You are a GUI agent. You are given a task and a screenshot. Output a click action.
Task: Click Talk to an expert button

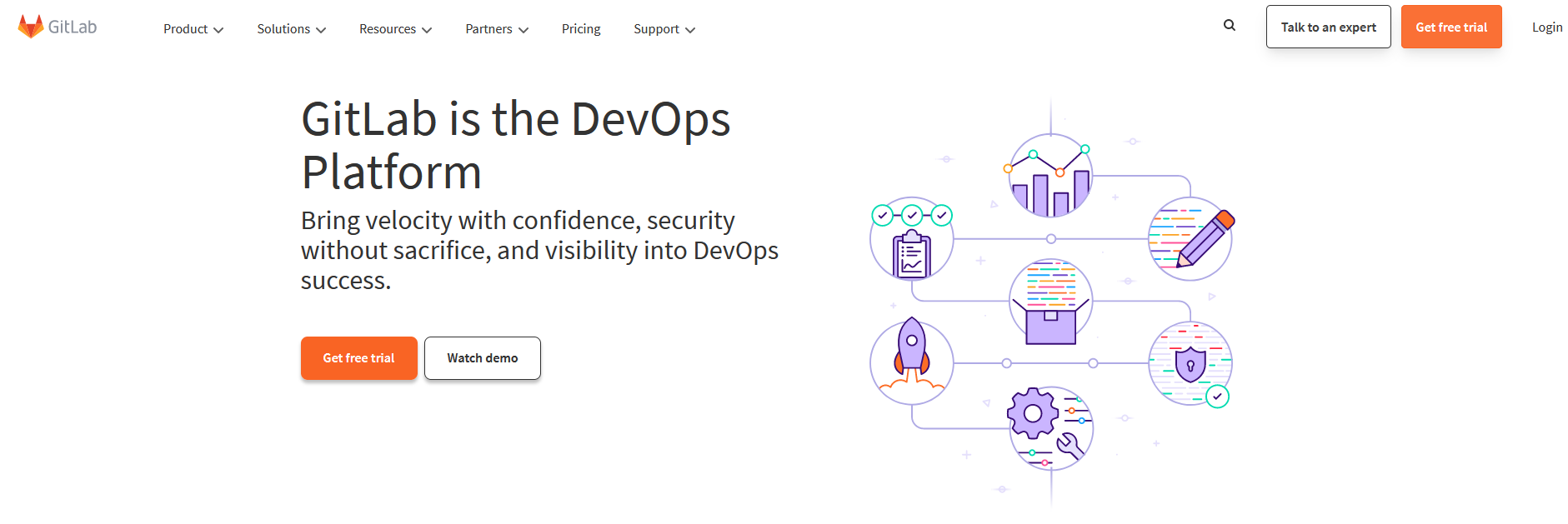(x=1329, y=27)
